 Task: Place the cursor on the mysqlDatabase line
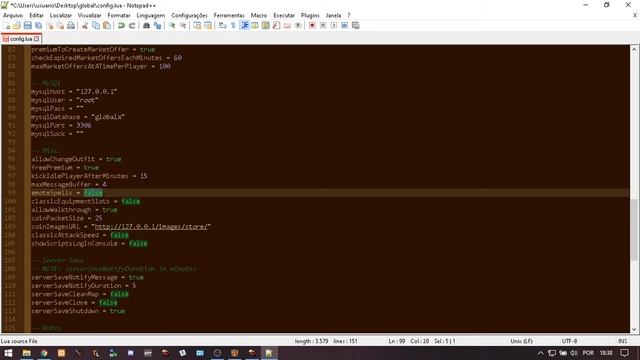pos(78,117)
